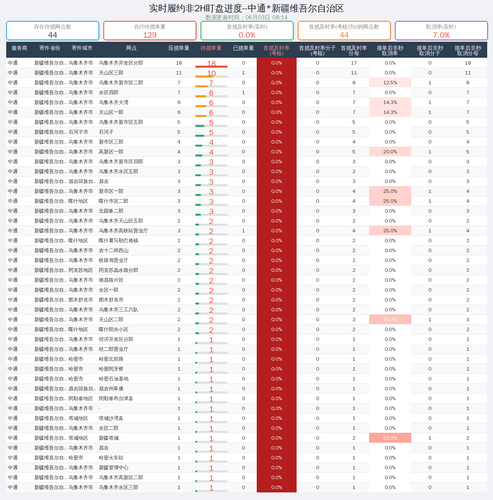Screen dimensions: 493x500
Task: Click the 接单后非秒取消分子 column header
Action: pos(430,50)
